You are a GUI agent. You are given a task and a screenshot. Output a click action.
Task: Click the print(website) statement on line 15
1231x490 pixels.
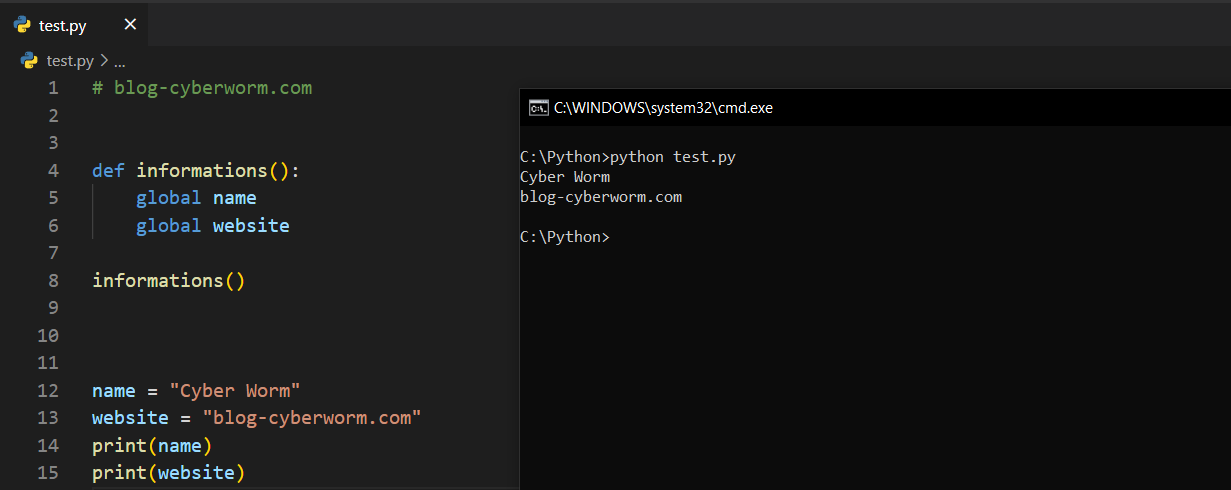pyautogui.click(x=168, y=472)
